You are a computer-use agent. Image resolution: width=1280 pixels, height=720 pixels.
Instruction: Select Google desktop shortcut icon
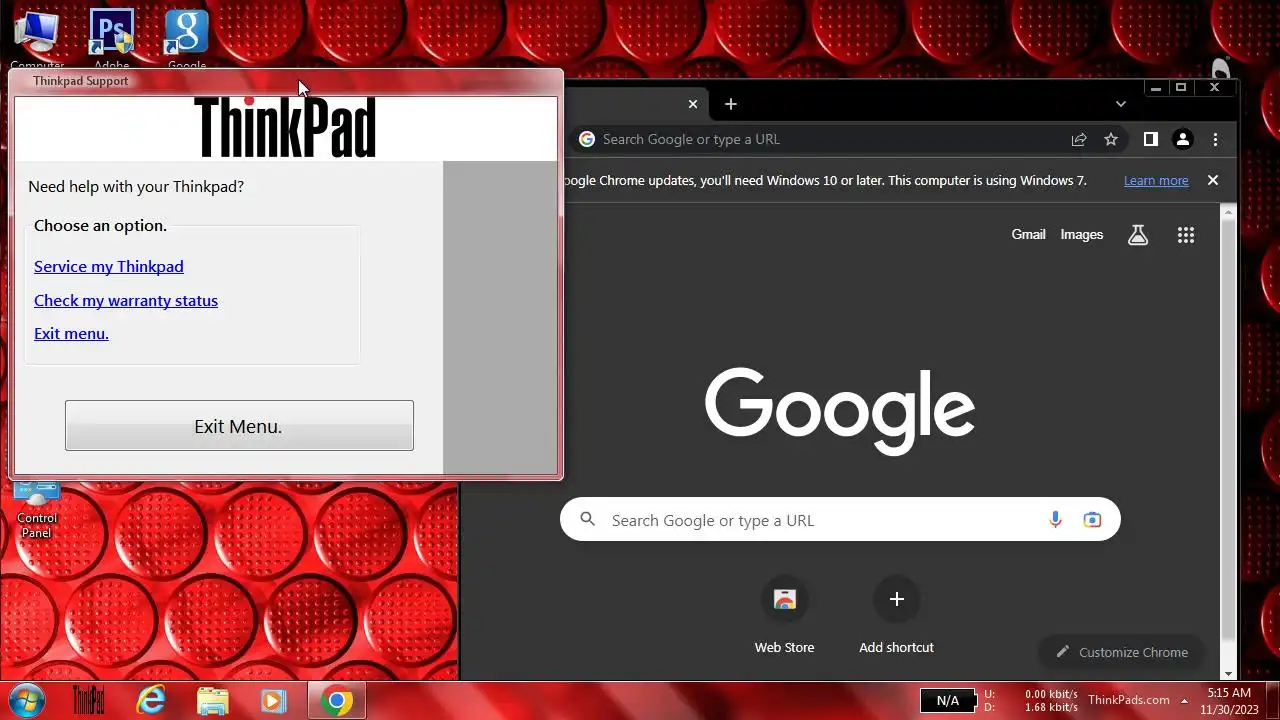[x=187, y=38]
